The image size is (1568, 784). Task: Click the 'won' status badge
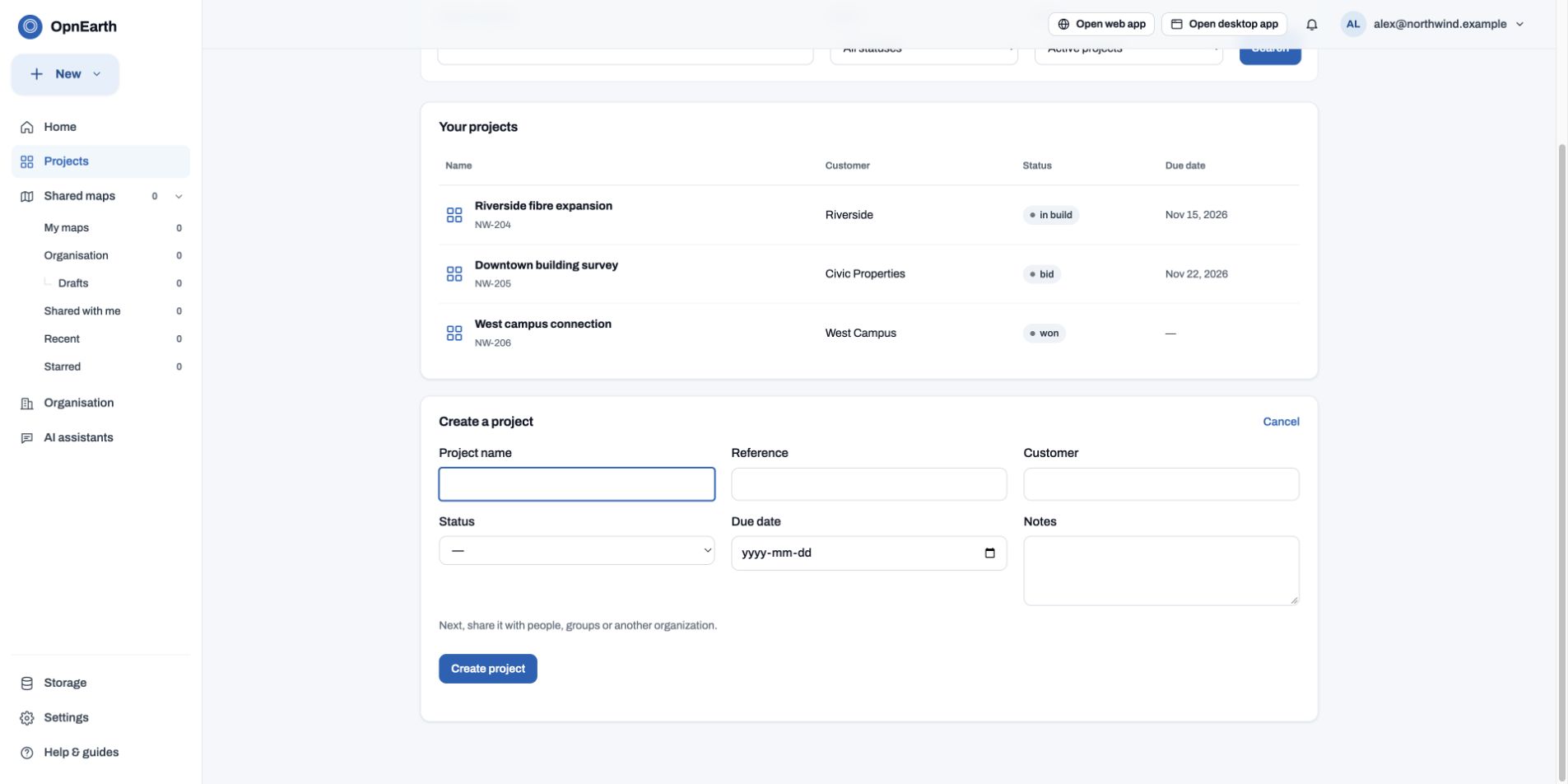pyautogui.click(x=1044, y=334)
